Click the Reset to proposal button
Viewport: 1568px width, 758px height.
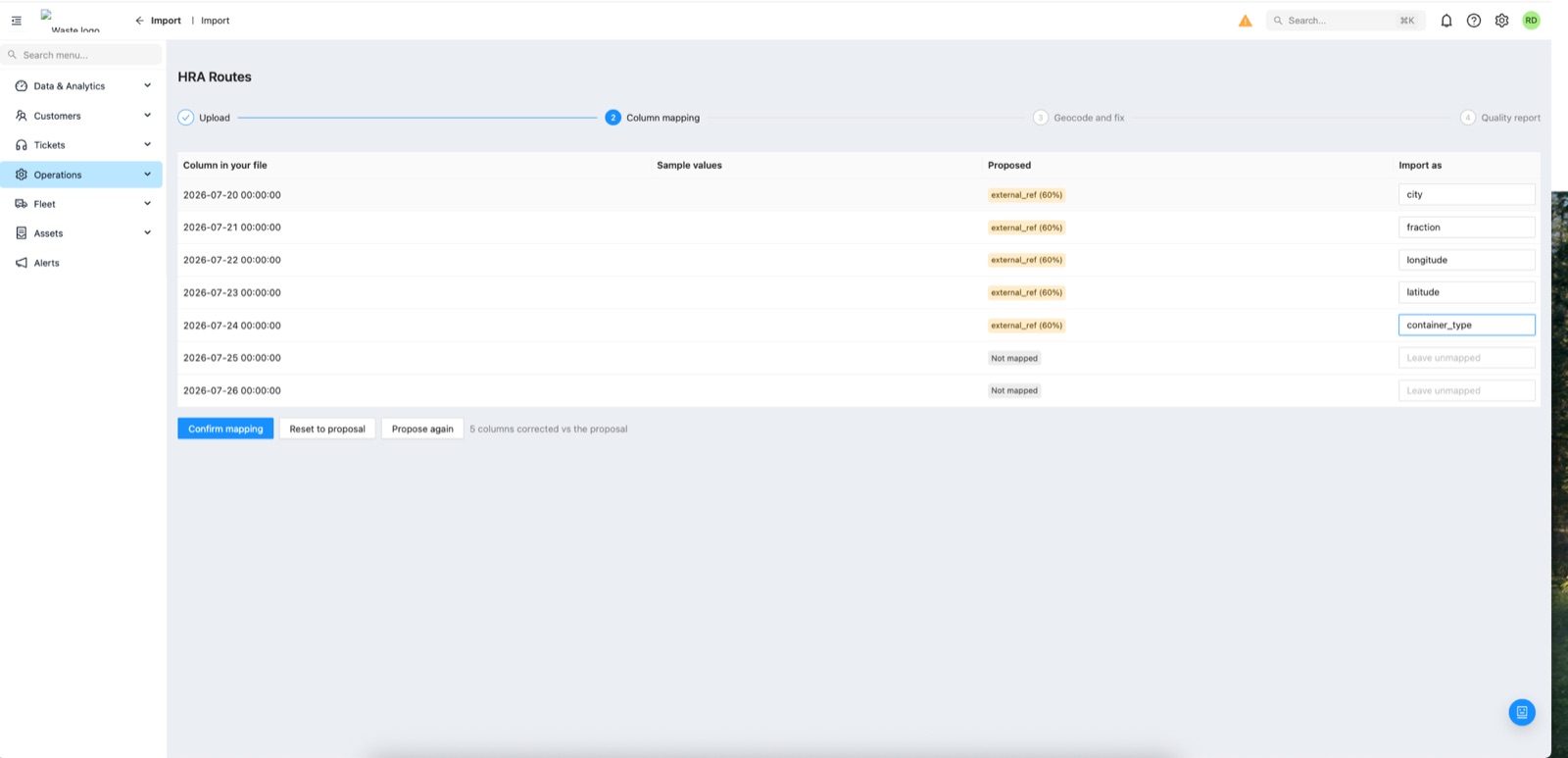[x=327, y=429]
